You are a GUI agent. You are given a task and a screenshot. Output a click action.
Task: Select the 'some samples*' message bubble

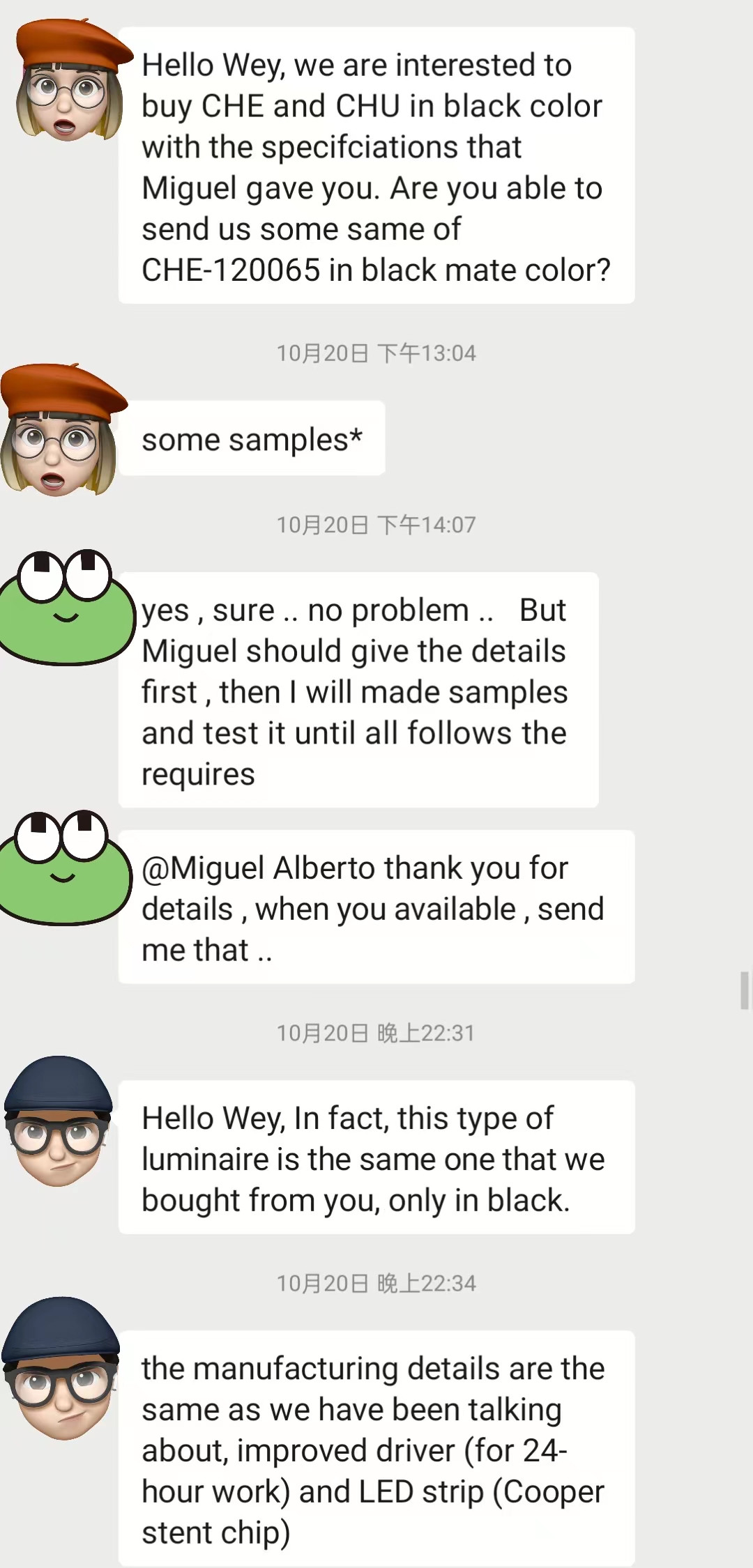[x=252, y=439]
